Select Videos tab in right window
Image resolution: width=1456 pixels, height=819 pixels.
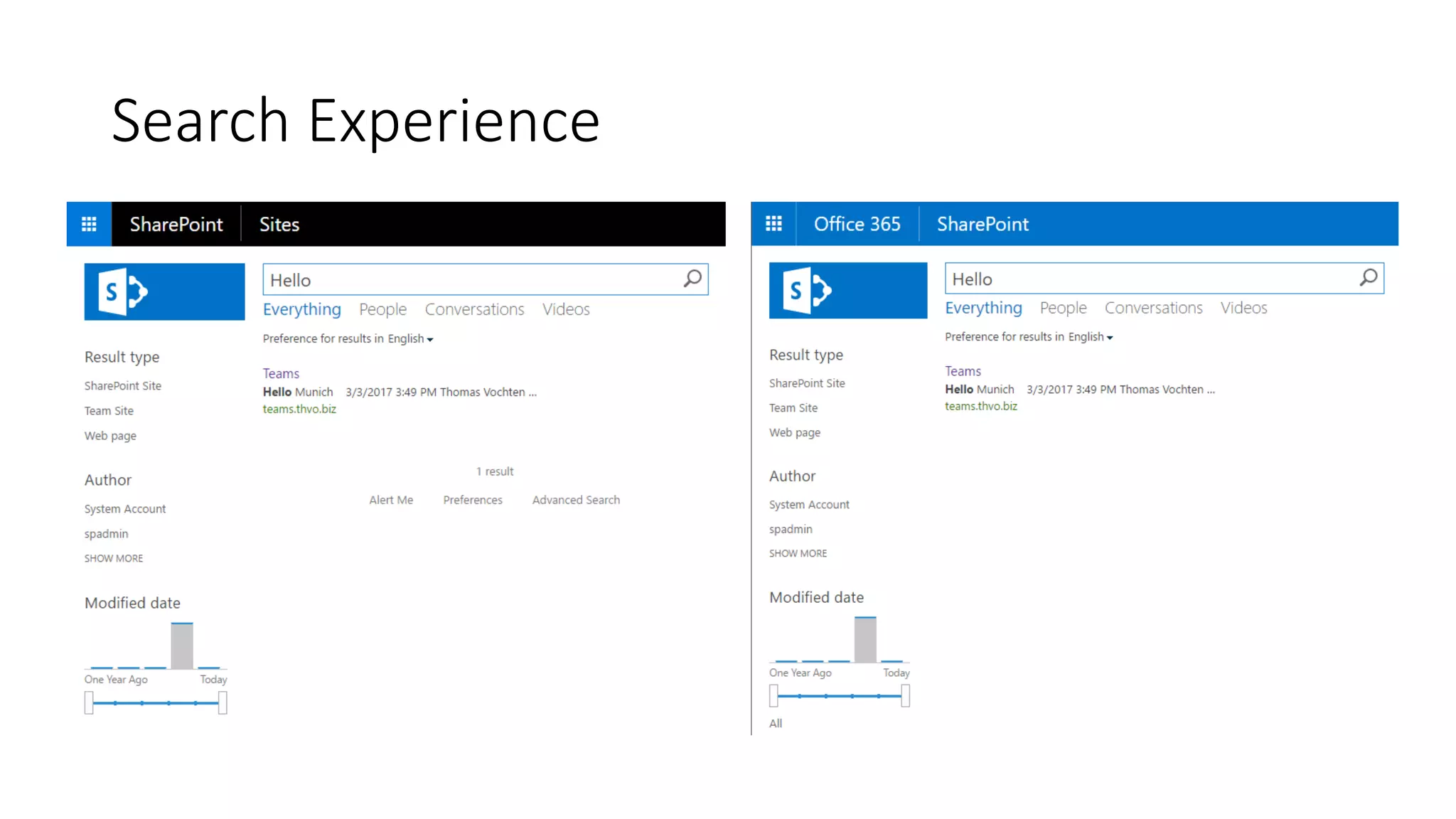1244,308
